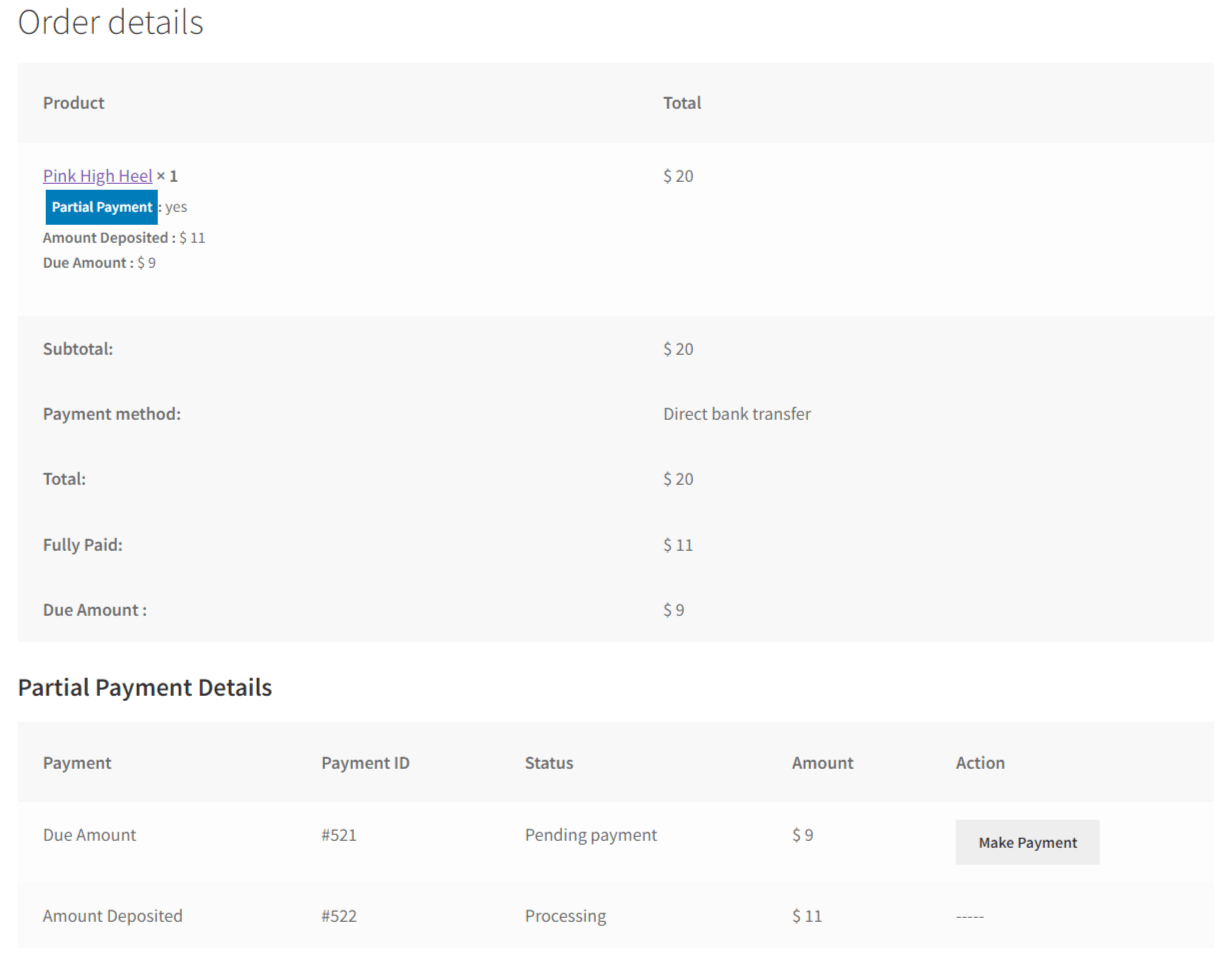Click the dashes in the Action column of row #522
Image resolution: width=1229 pixels, height=956 pixels.
pyautogui.click(x=970, y=916)
